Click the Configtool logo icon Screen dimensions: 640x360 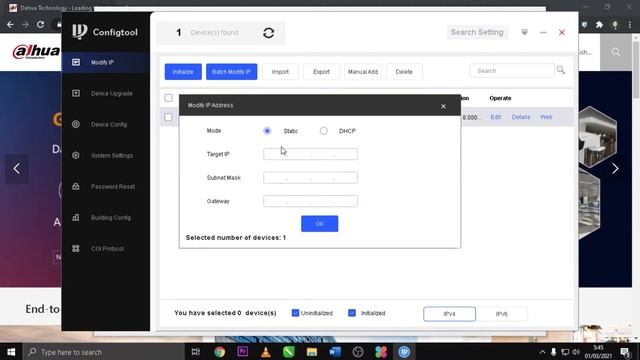tap(80, 31)
